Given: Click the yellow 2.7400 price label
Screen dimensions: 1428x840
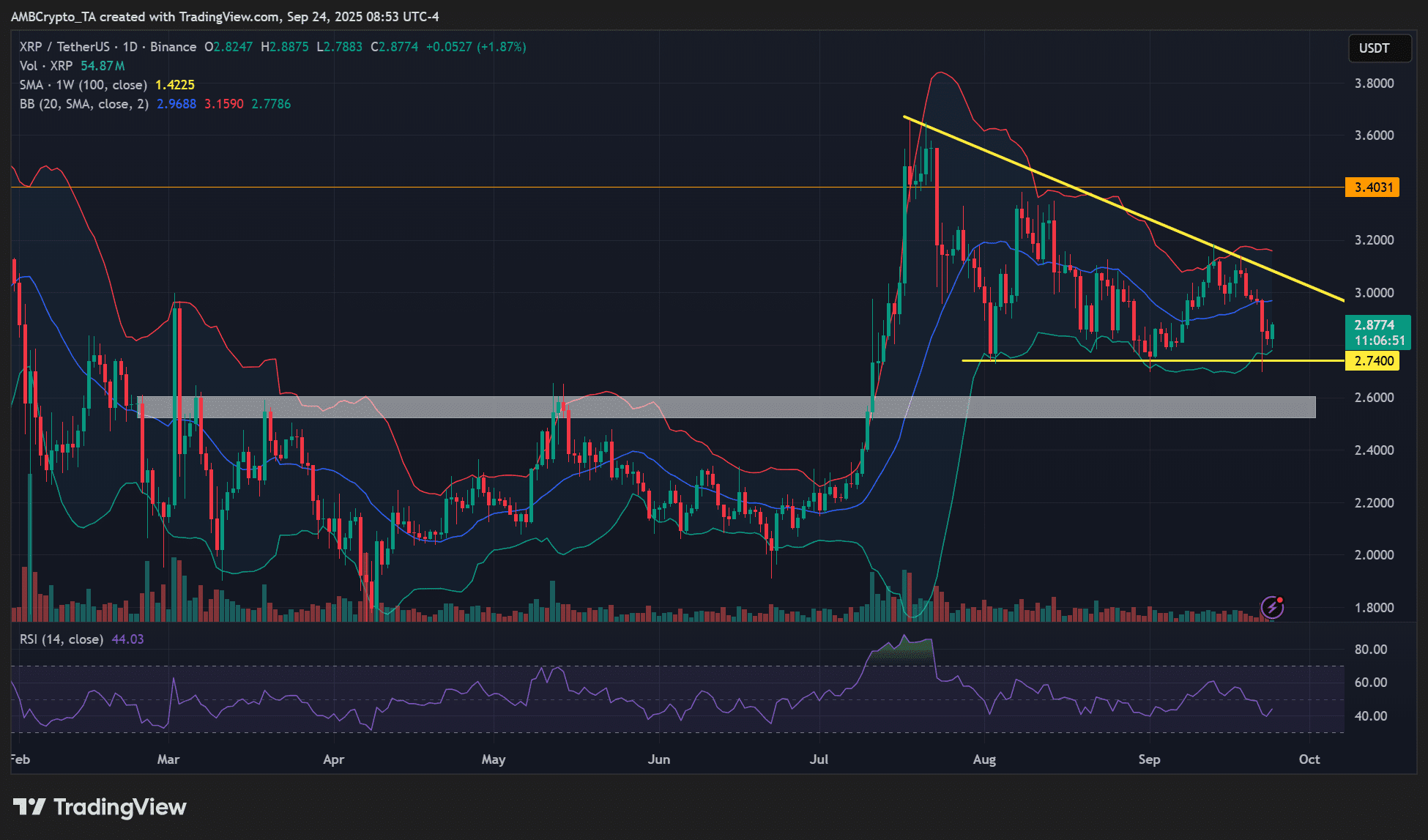Looking at the screenshot, I should coord(1372,360).
